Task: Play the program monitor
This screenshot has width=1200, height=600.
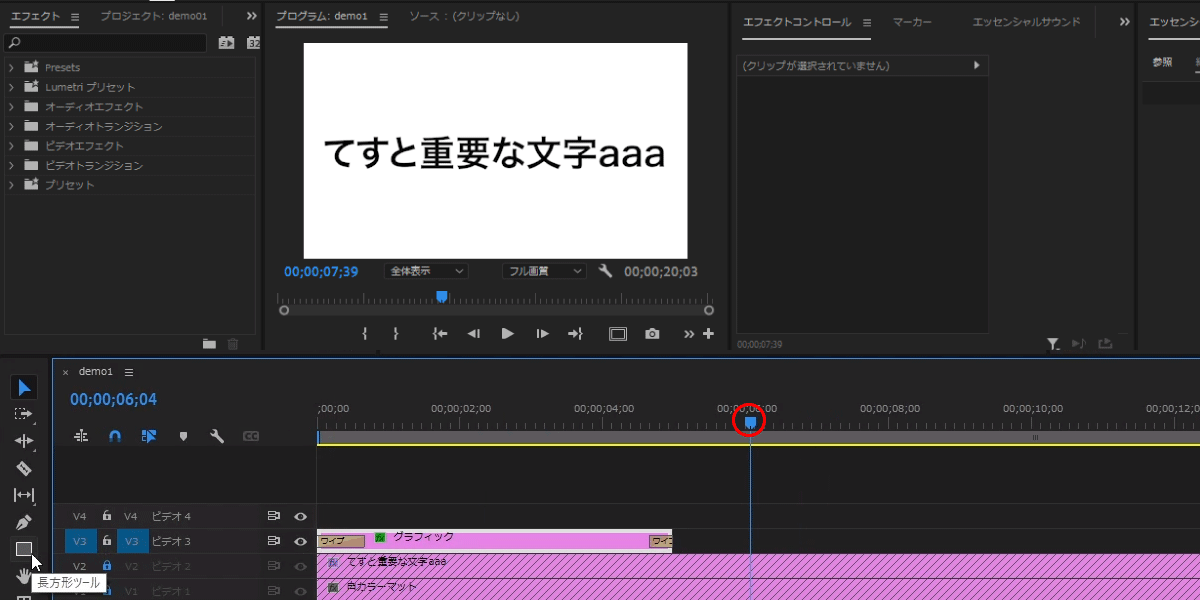Action: [x=508, y=334]
